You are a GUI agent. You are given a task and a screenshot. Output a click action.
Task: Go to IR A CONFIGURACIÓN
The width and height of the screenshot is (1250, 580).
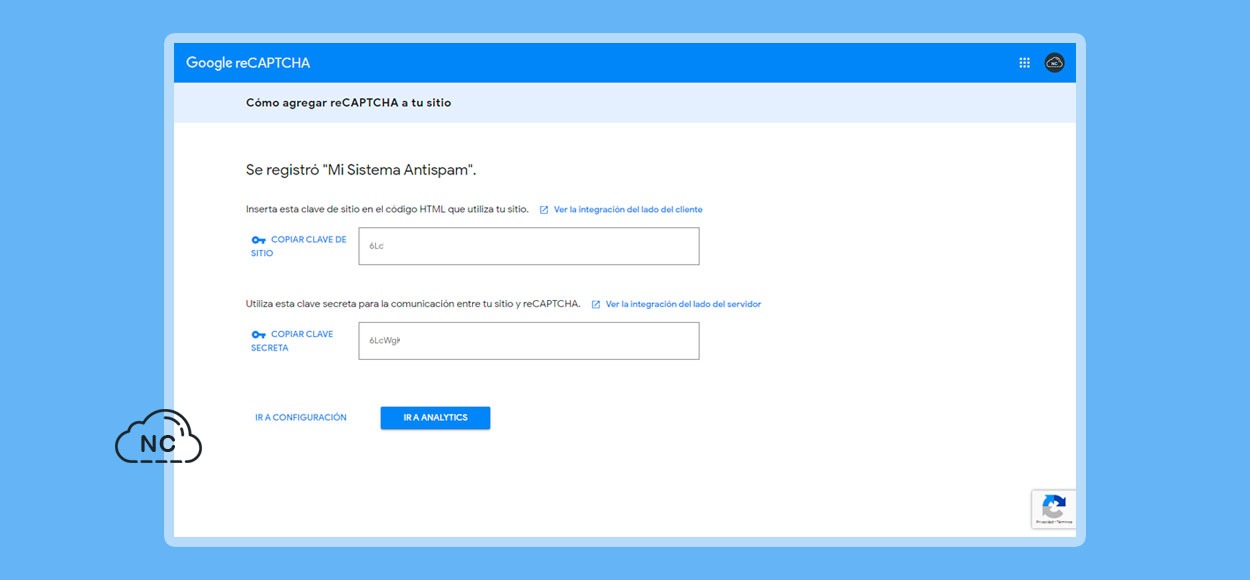301,418
